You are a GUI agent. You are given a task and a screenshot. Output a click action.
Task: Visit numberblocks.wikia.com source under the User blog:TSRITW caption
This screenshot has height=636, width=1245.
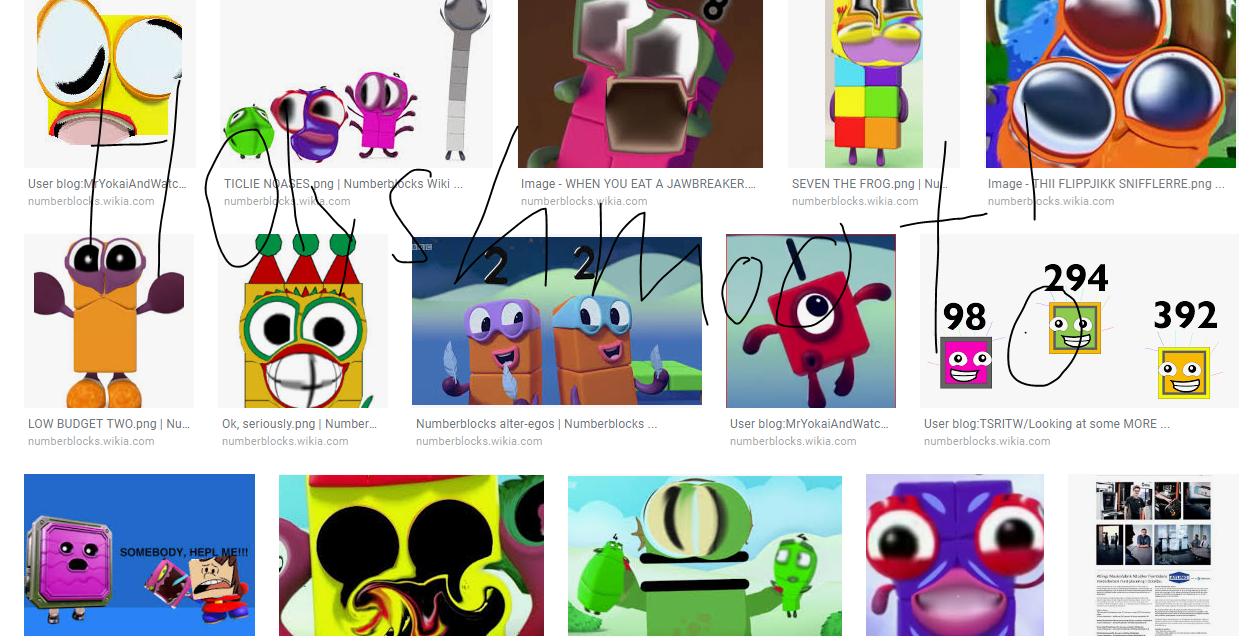pos(987,441)
